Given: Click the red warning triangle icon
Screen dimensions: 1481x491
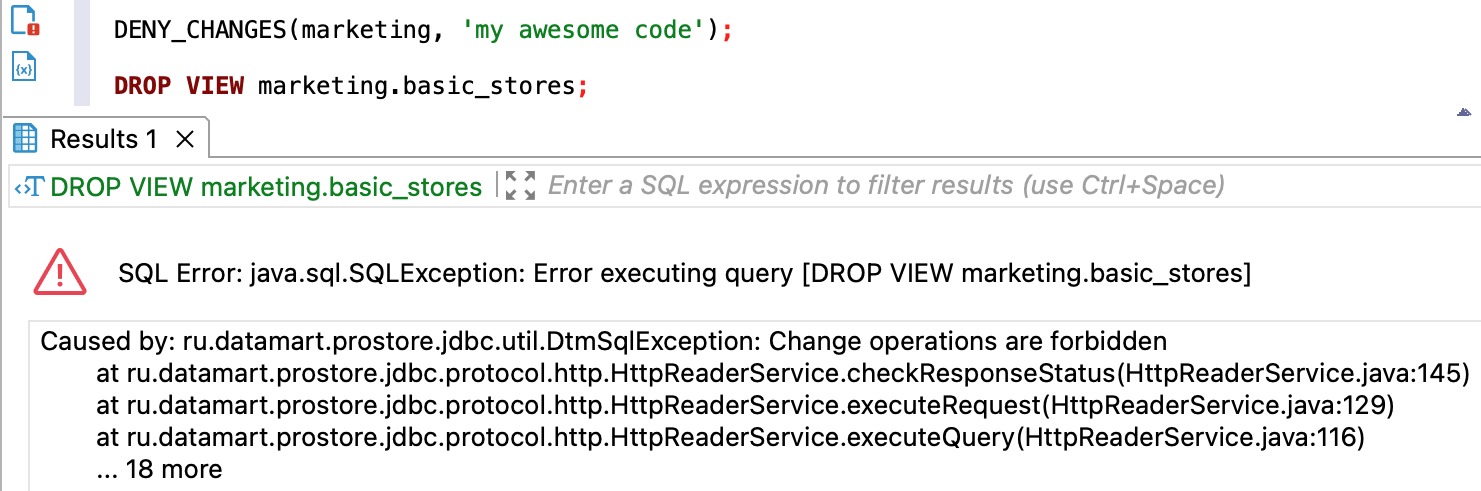Looking at the screenshot, I should pos(60,273).
